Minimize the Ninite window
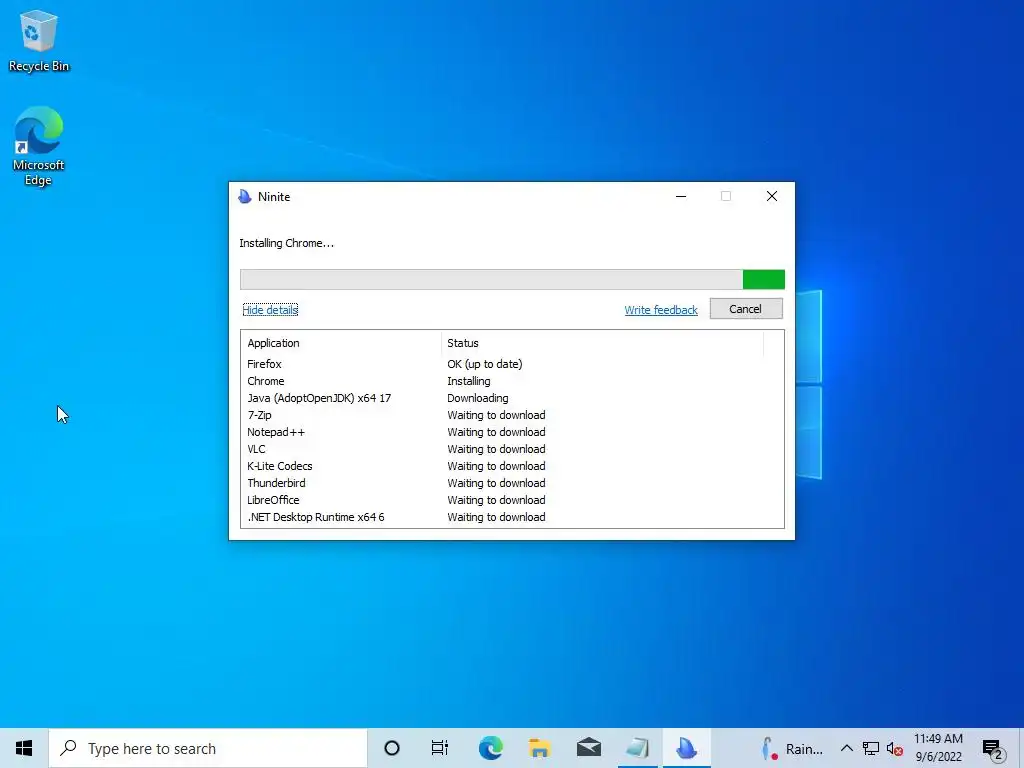Image resolution: width=1024 pixels, height=768 pixels. [x=680, y=197]
